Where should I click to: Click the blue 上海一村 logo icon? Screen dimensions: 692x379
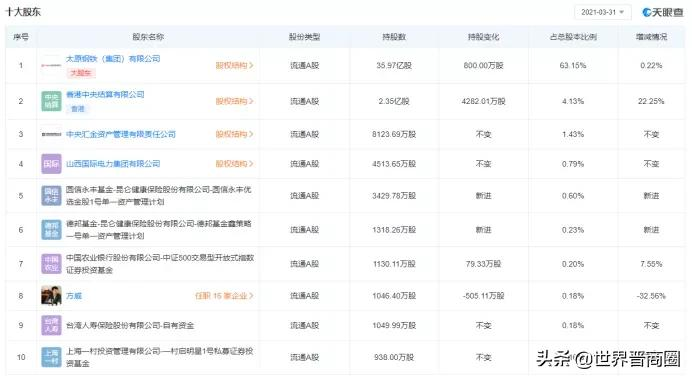coord(51,357)
